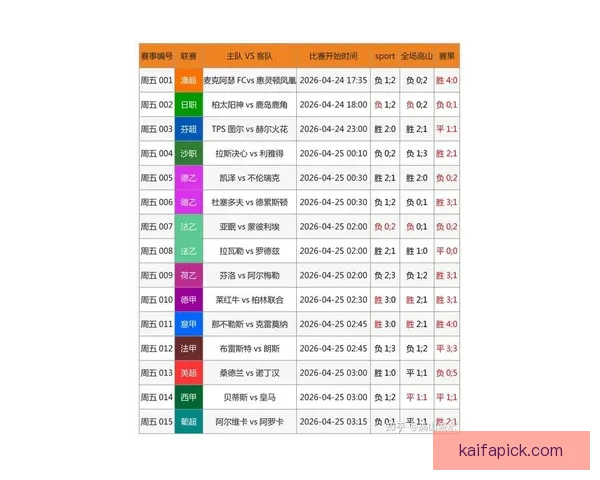Image resolution: width=600 pixels, height=480 pixels.
Task: Select the 胜 2:0 prediction in row 005
Action: tap(416, 178)
